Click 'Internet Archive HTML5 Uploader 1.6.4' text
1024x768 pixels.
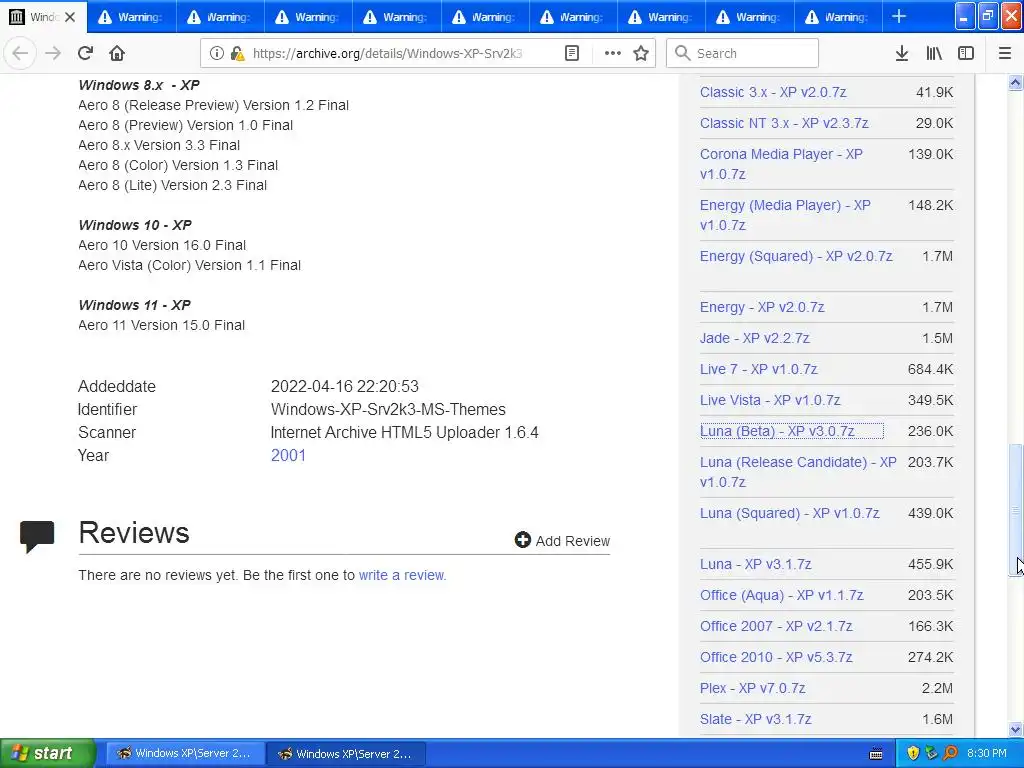point(404,432)
